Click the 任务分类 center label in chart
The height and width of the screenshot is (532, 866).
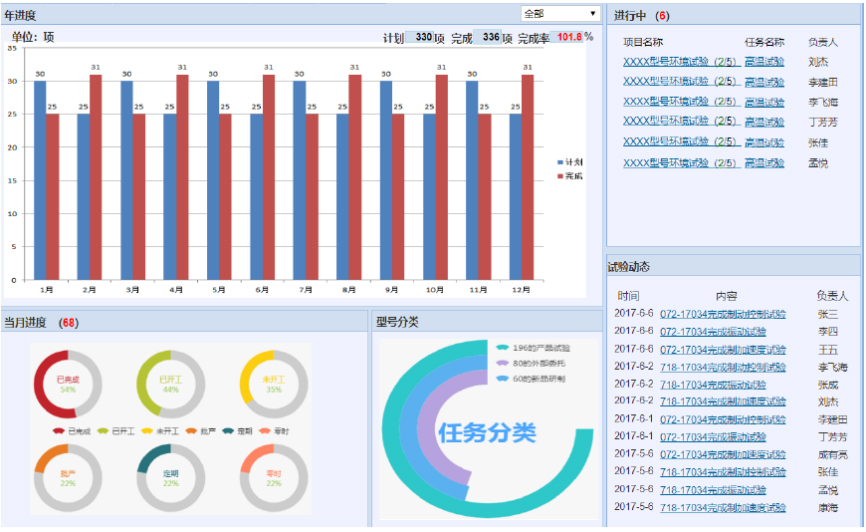(487, 432)
